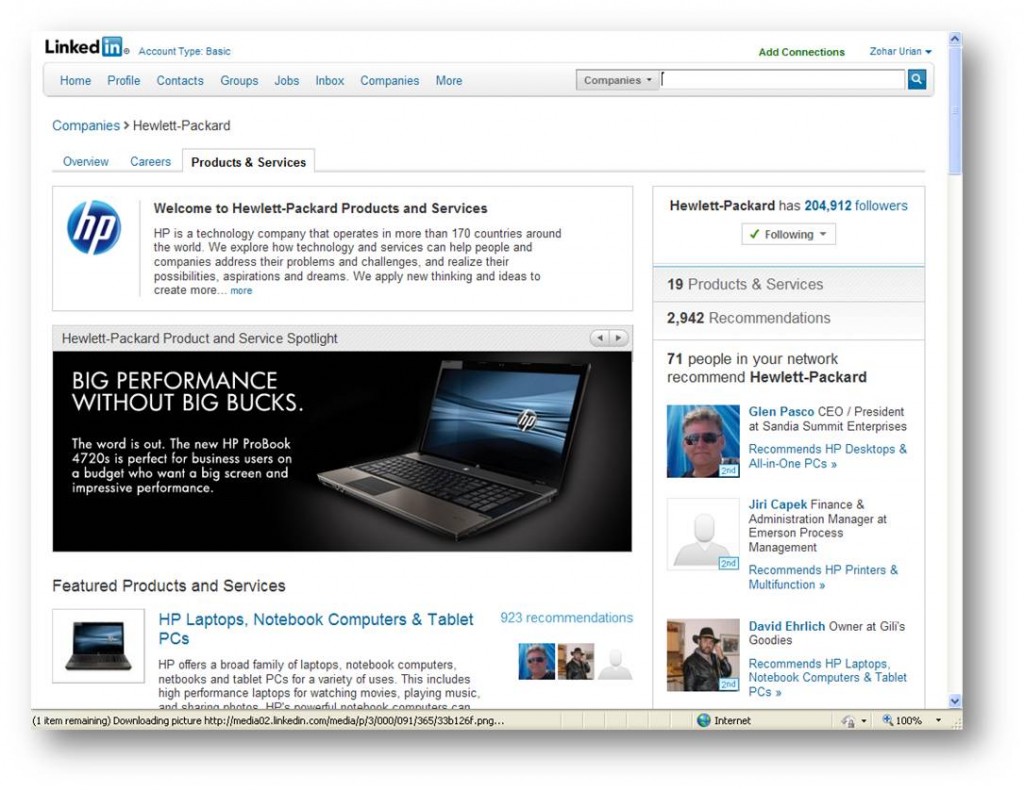
Task: Open the zoom level 100% dropdown arrow
Action: point(938,720)
